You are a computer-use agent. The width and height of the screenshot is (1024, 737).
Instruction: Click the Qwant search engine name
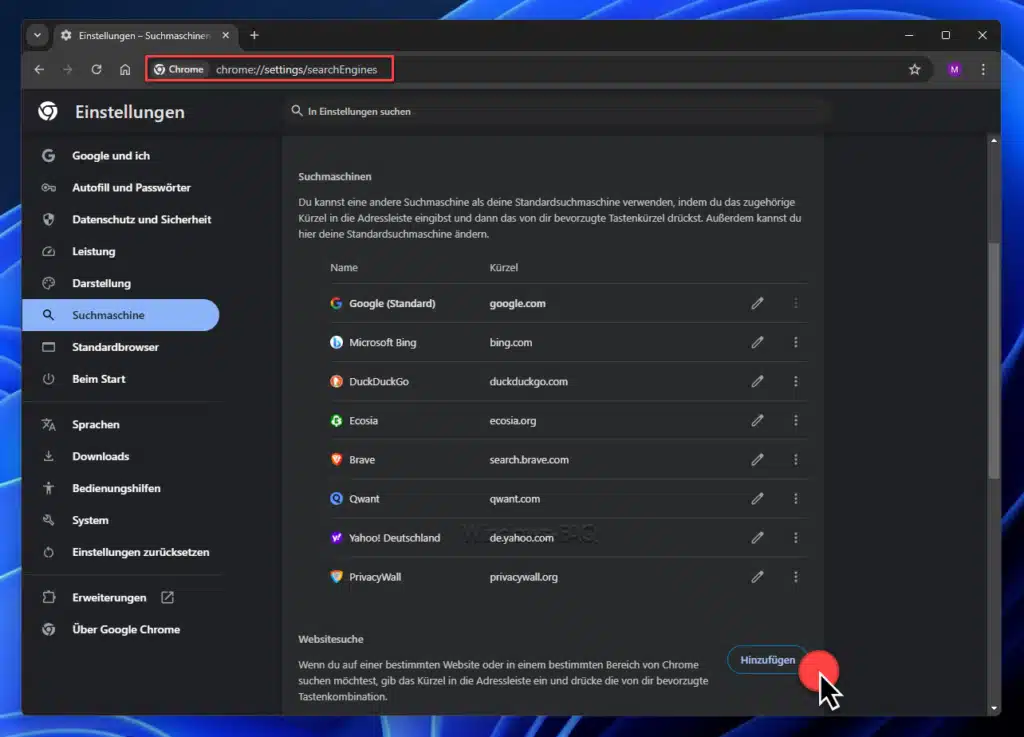[364, 499]
